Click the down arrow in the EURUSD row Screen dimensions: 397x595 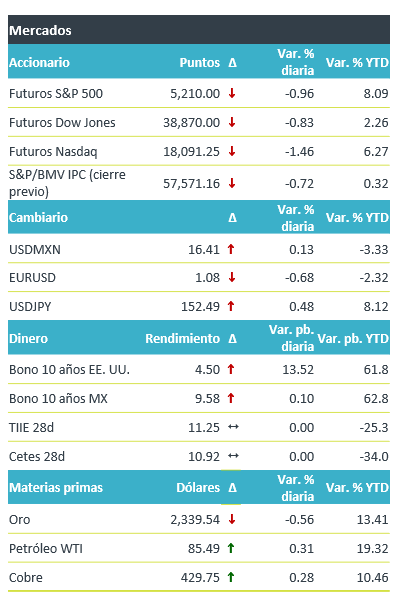point(232,277)
